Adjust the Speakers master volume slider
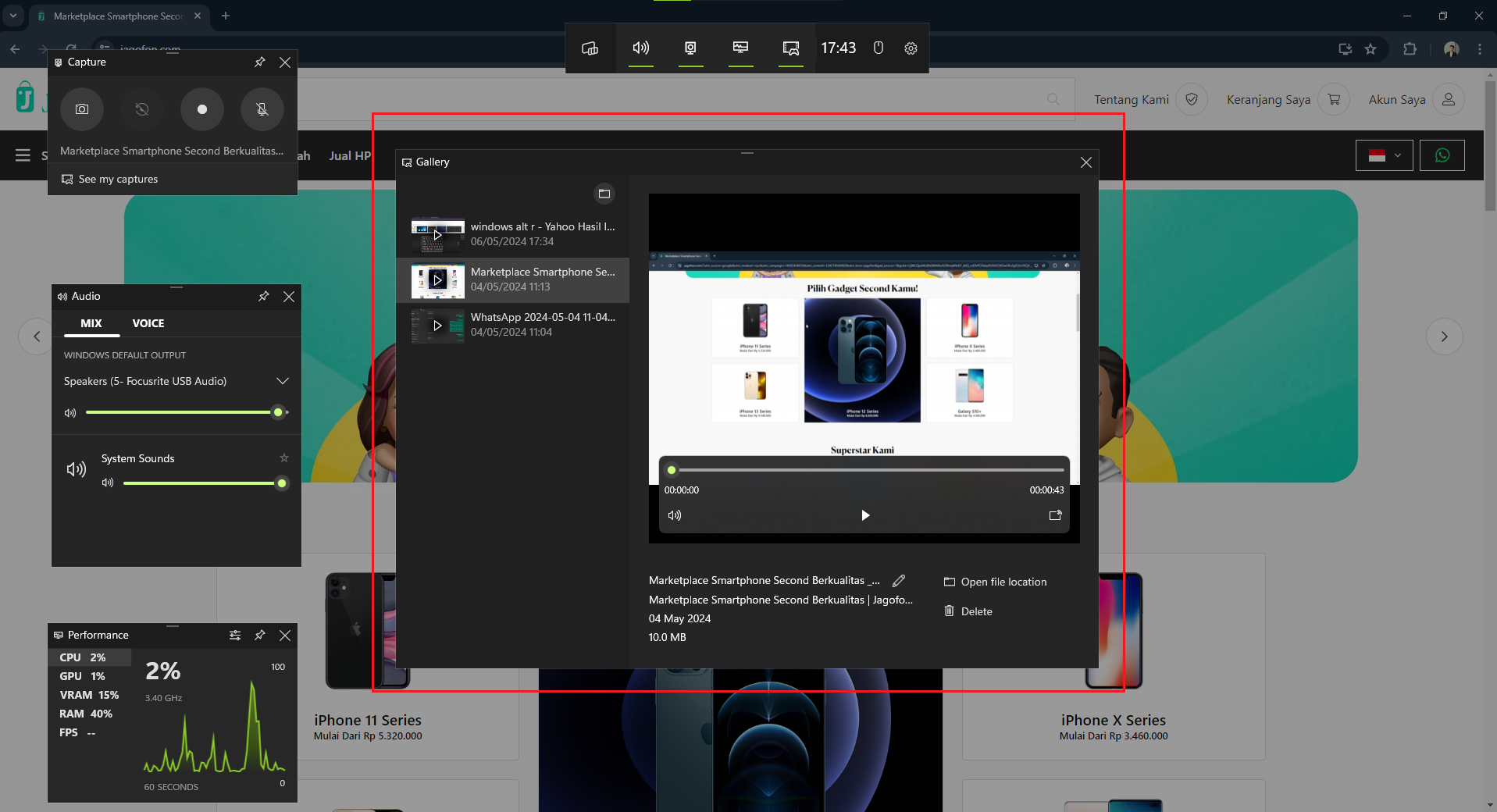The width and height of the screenshot is (1497, 812). [187, 412]
